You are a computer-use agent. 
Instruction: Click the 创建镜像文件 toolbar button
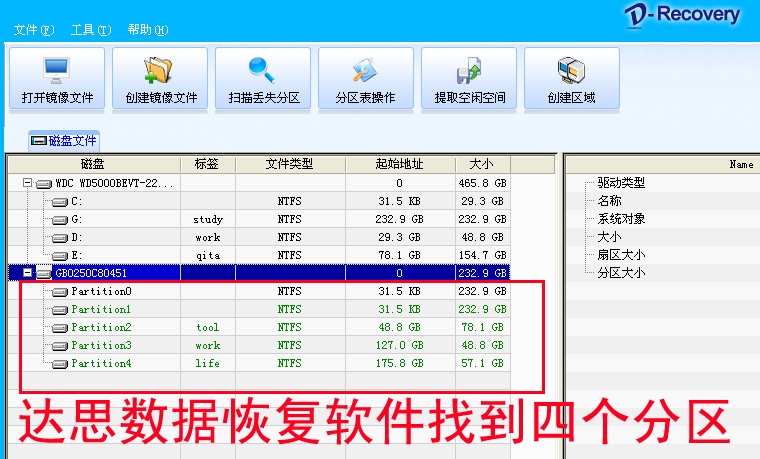point(160,79)
